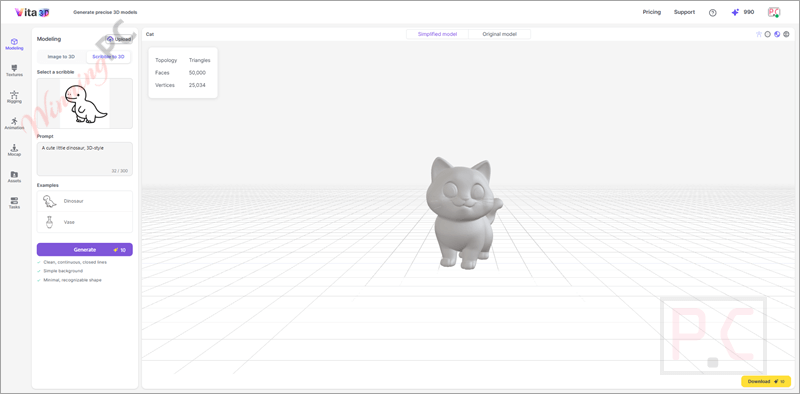Click the model name Cat label
The image size is (800, 394).
150,34
